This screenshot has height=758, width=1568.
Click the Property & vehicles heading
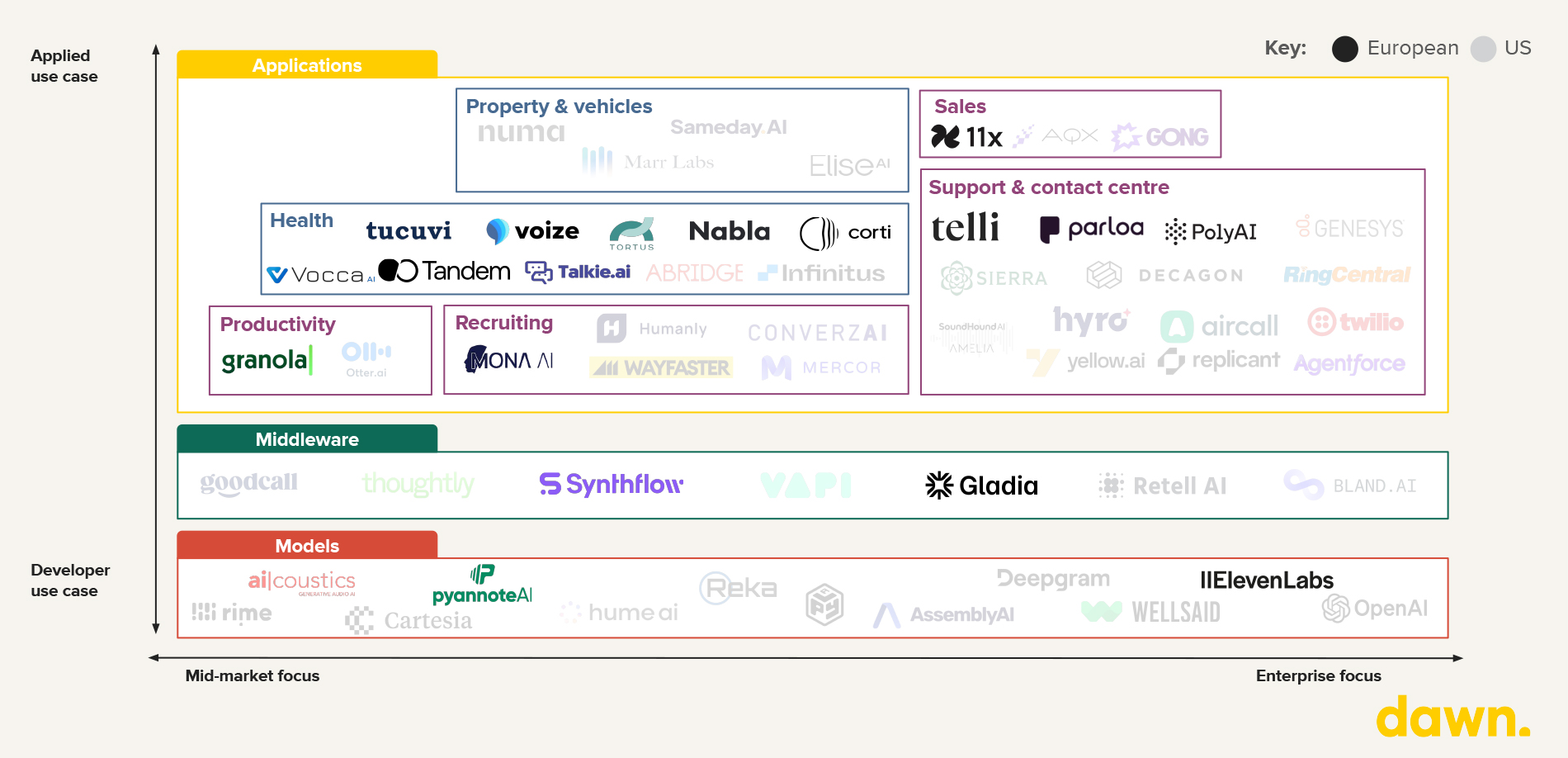559,107
